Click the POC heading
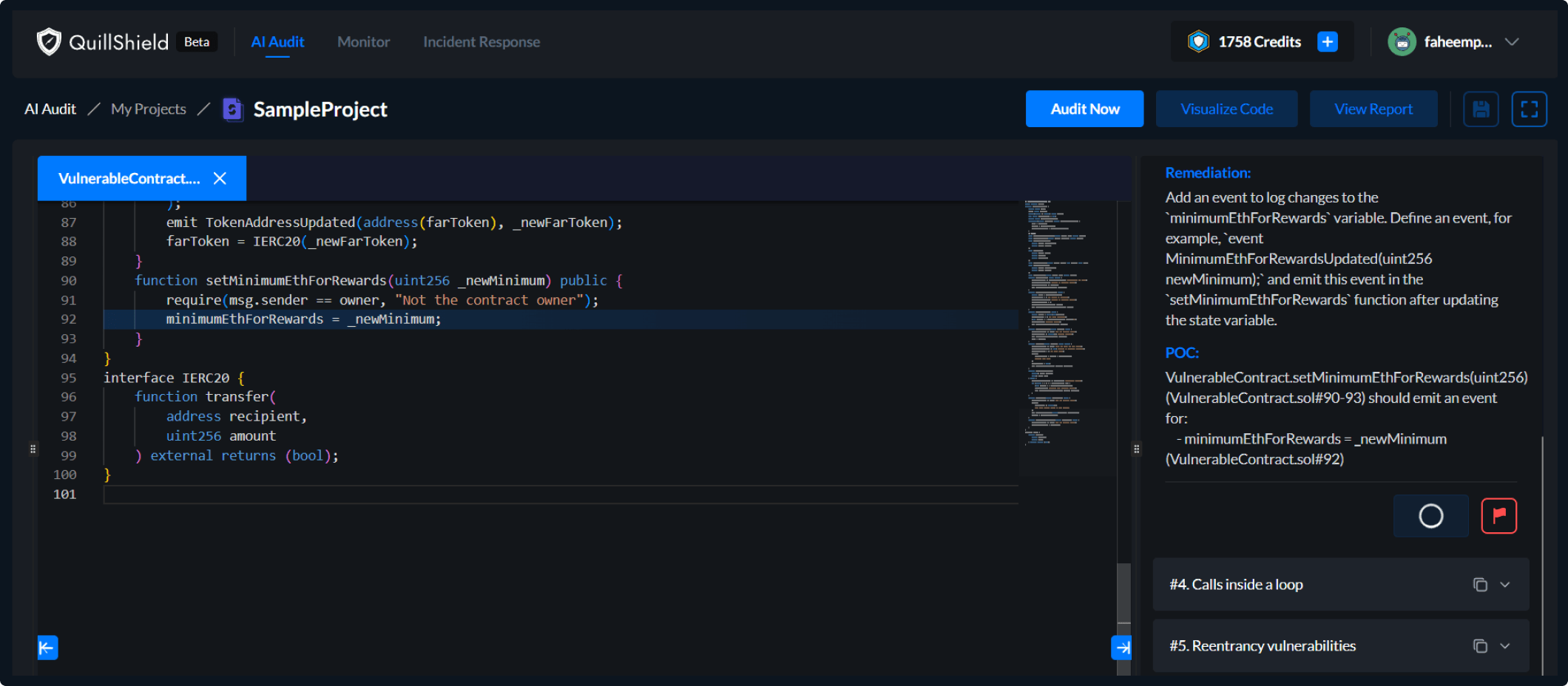 point(1182,353)
